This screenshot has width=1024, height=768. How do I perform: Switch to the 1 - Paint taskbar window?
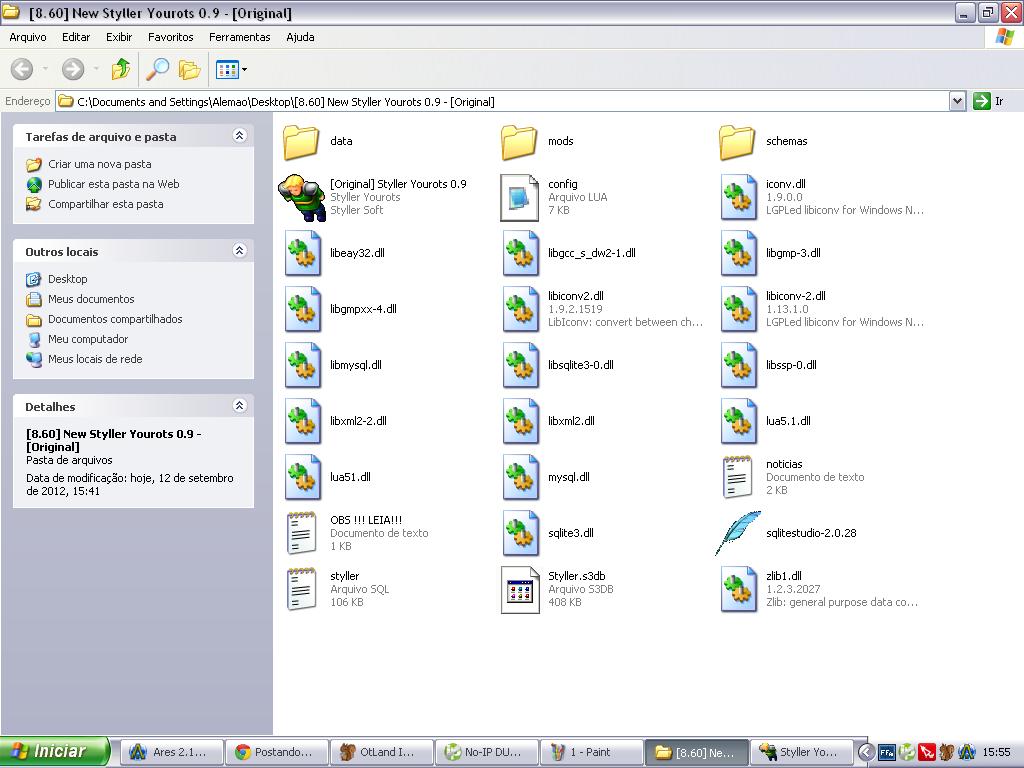click(592, 752)
